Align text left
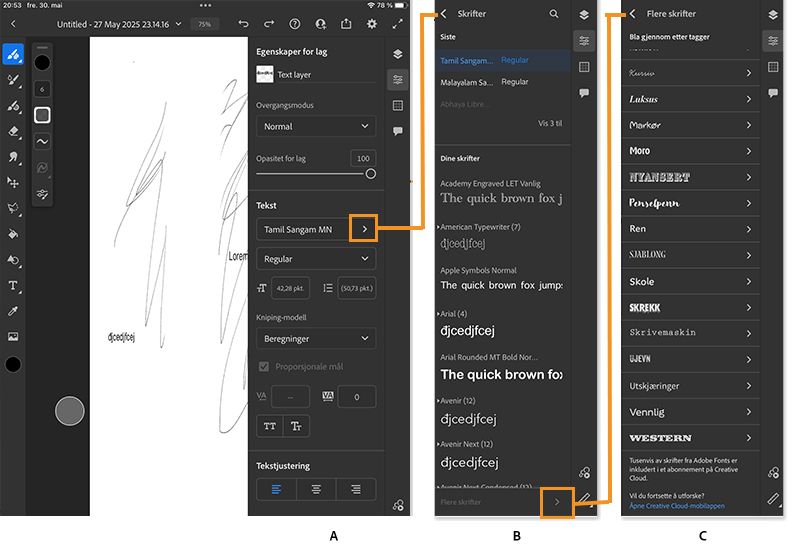800x556 pixels. tap(276, 490)
